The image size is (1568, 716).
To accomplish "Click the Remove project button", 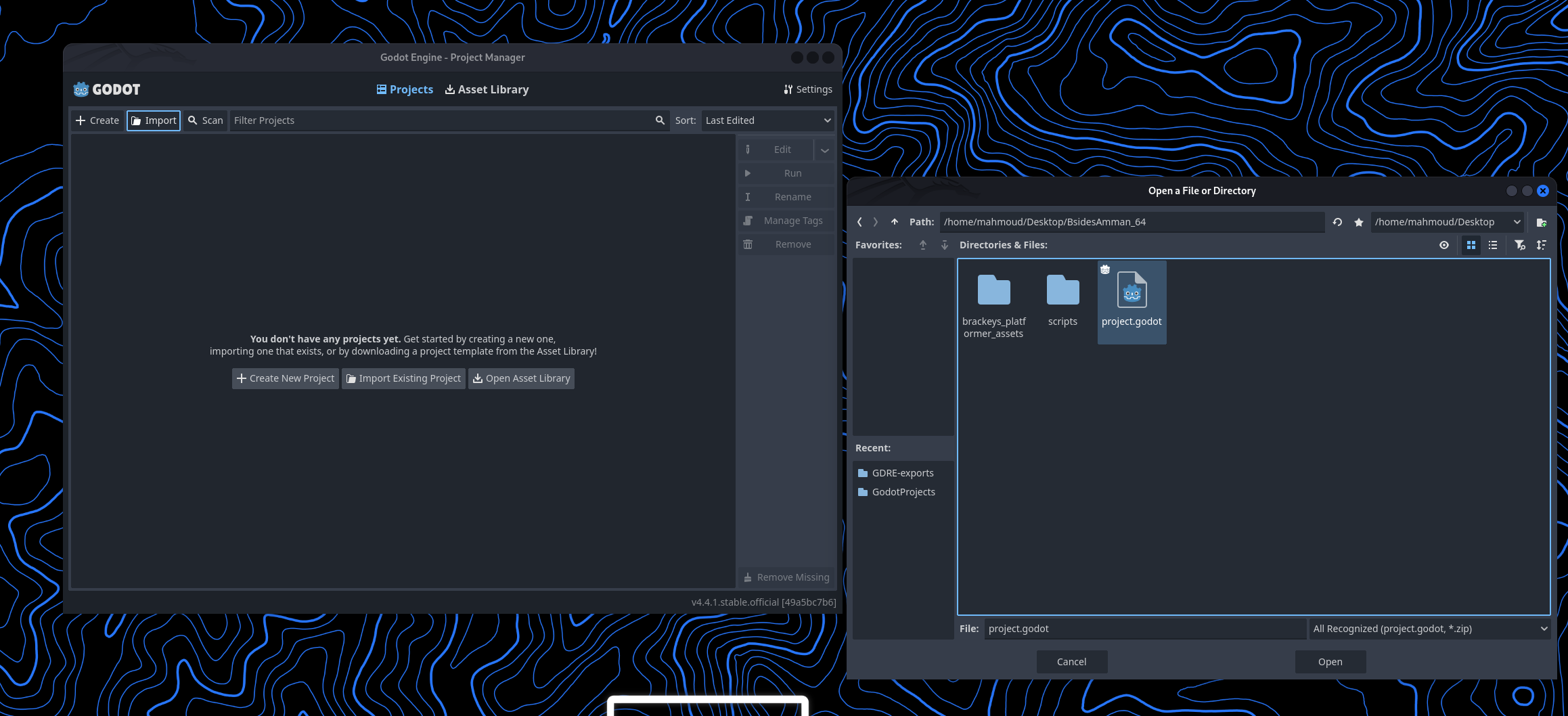I will coord(786,244).
